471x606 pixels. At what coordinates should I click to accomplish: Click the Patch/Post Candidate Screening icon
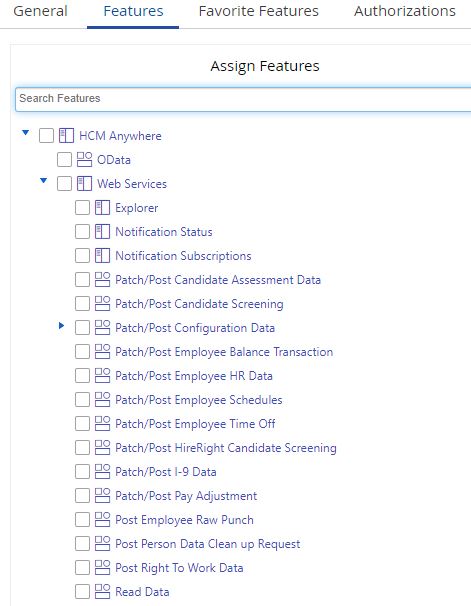[x=102, y=303]
